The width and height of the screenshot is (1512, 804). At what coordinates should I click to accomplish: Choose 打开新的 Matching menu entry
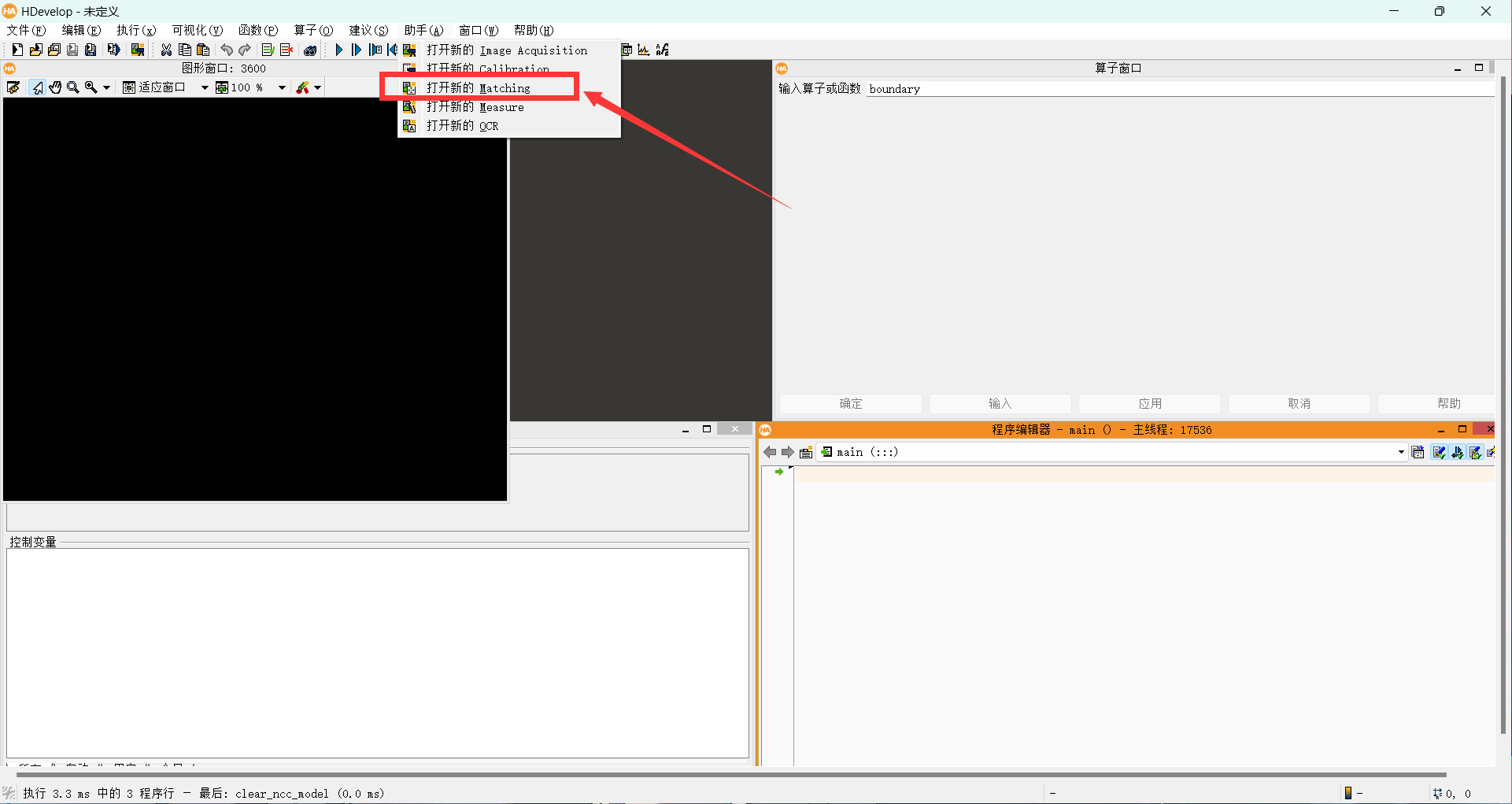pyautogui.click(x=479, y=88)
